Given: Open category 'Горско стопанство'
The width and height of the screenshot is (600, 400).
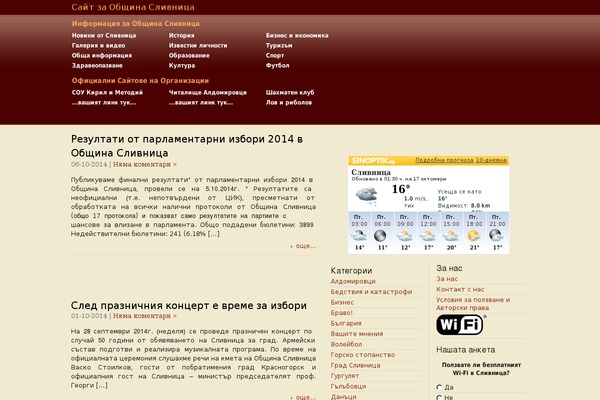Looking at the screenshot, I should 363,355.
